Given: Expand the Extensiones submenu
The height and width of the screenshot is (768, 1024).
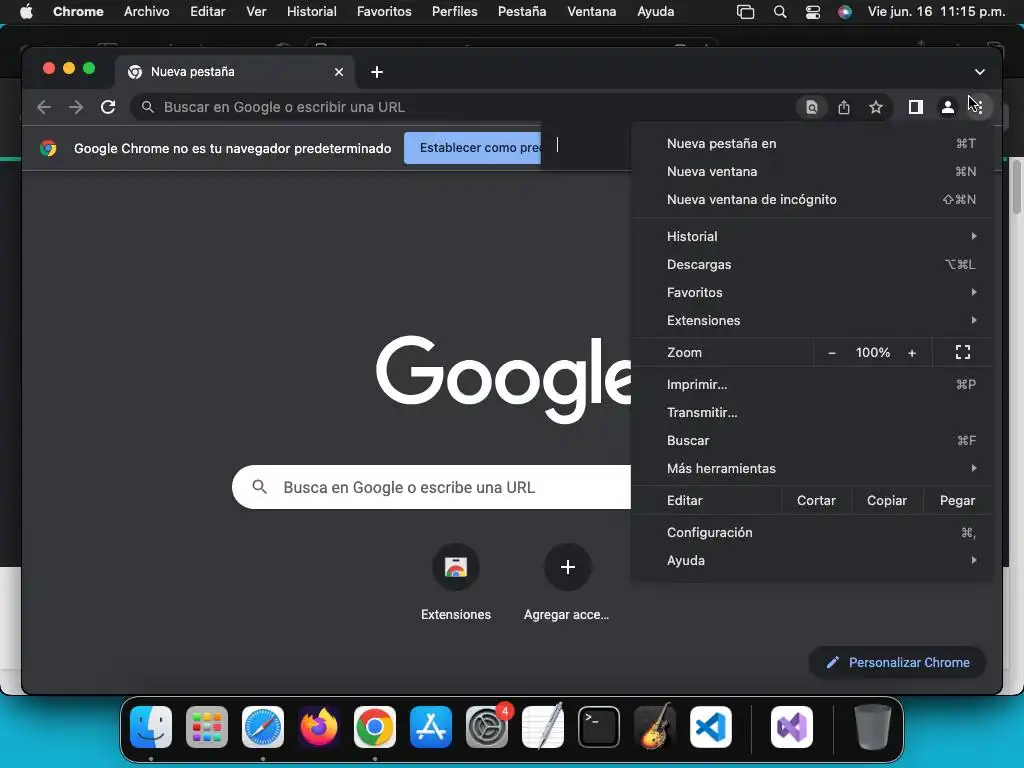Looking at the screenshot, I should 812,321.
